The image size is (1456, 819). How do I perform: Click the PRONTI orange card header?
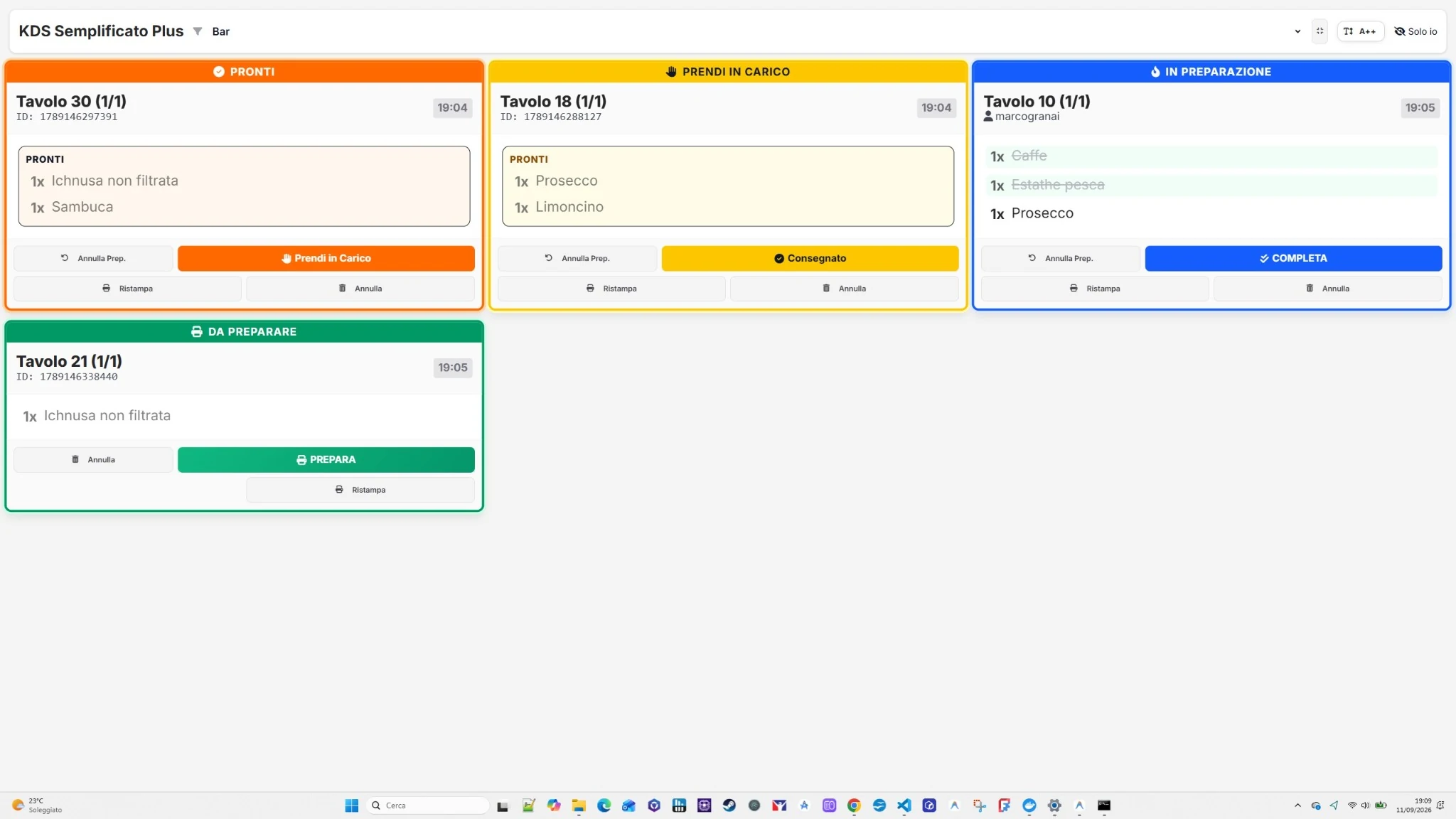[x=244, y=72]
